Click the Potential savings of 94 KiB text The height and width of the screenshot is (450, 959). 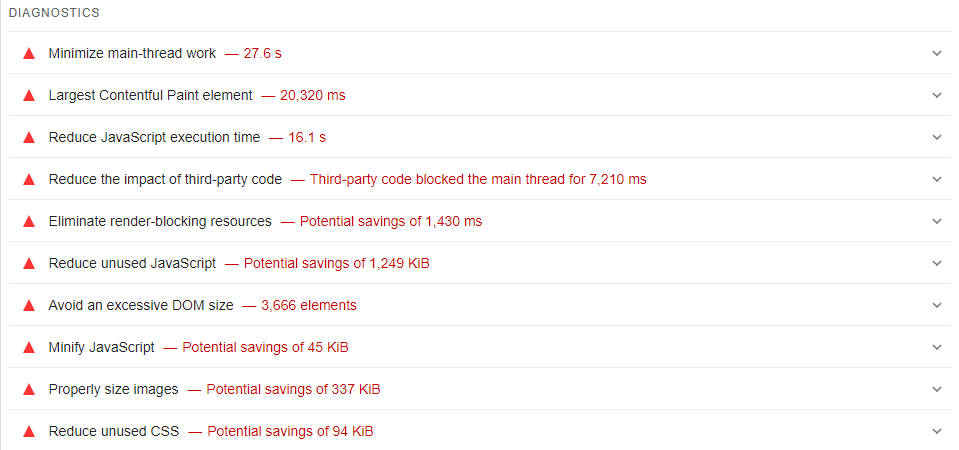point(289,431)
